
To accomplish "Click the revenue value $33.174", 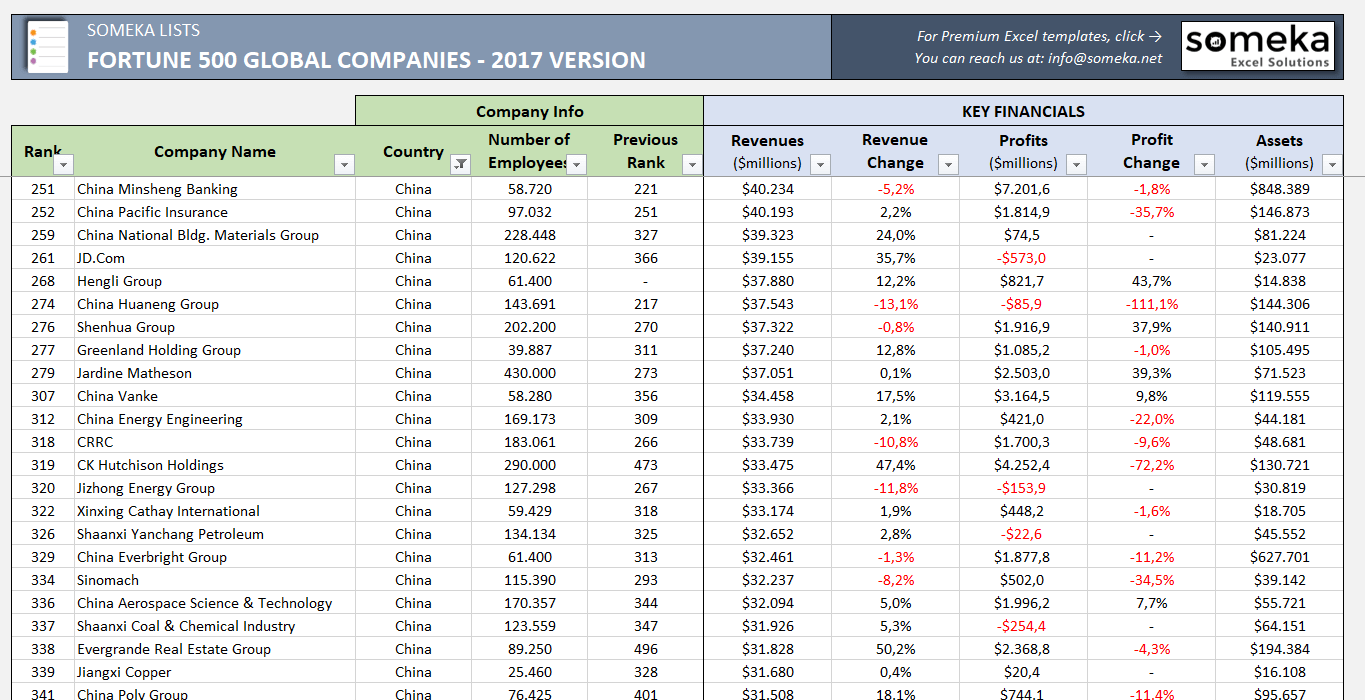I will click(x=767, y=511).
